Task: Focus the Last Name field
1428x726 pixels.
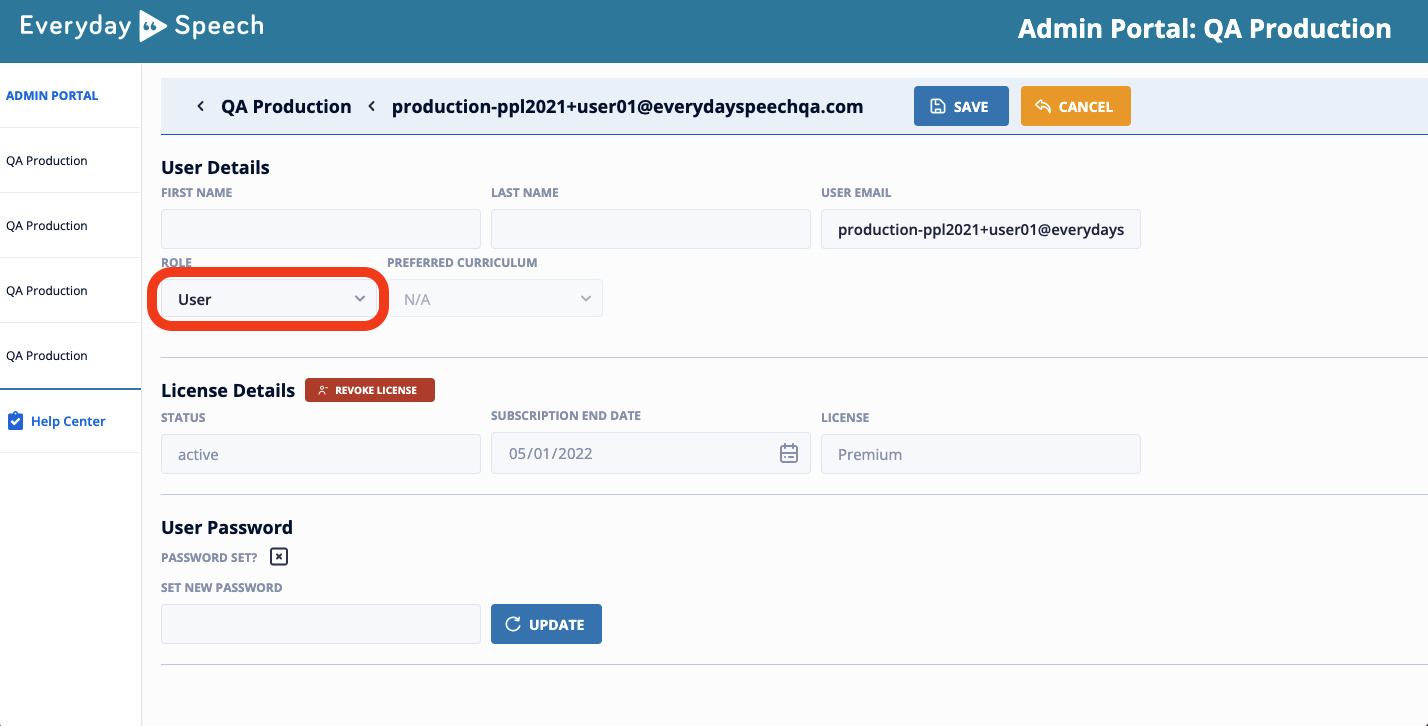Action: pos(651,229)
